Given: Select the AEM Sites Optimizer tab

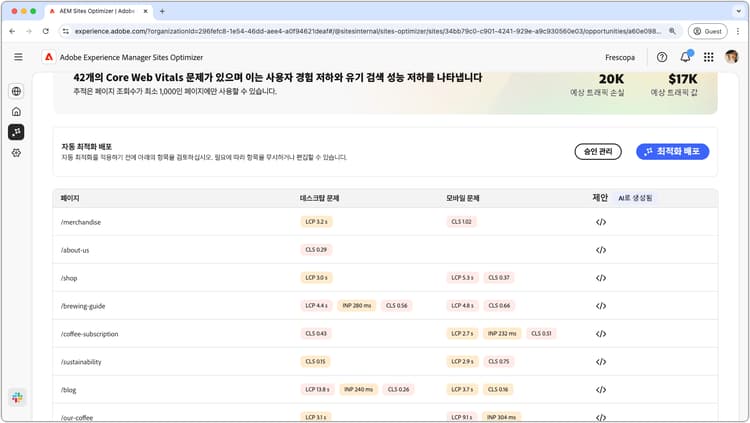Looking at the screenshot, I should coord(98,11).
